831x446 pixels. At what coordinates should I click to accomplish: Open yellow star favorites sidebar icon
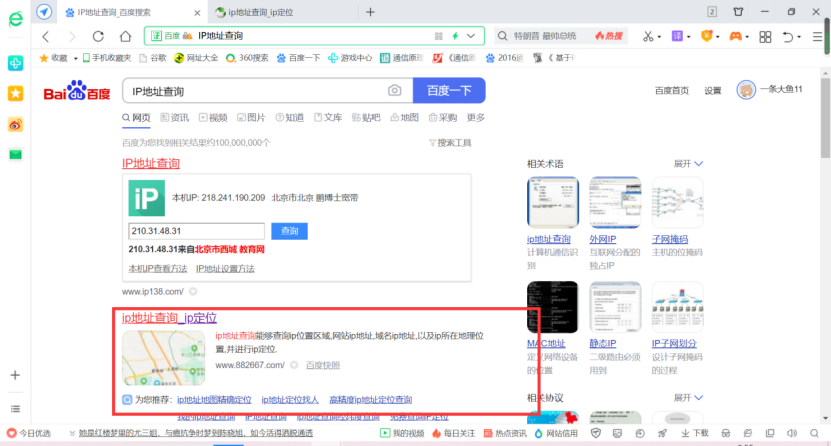(15, 94)
